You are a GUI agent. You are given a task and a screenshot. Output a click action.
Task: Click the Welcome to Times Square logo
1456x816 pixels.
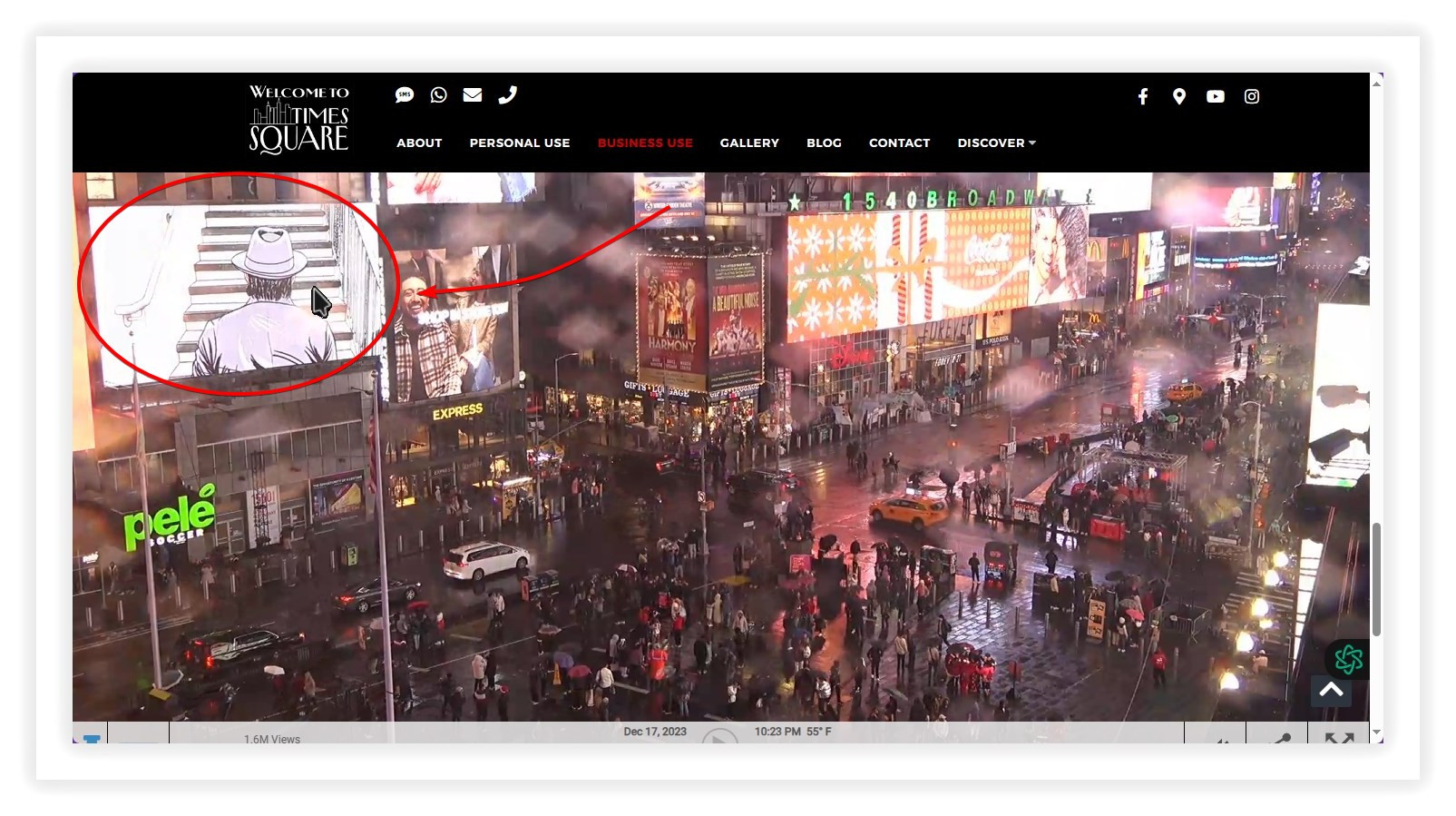coord(299,119)
